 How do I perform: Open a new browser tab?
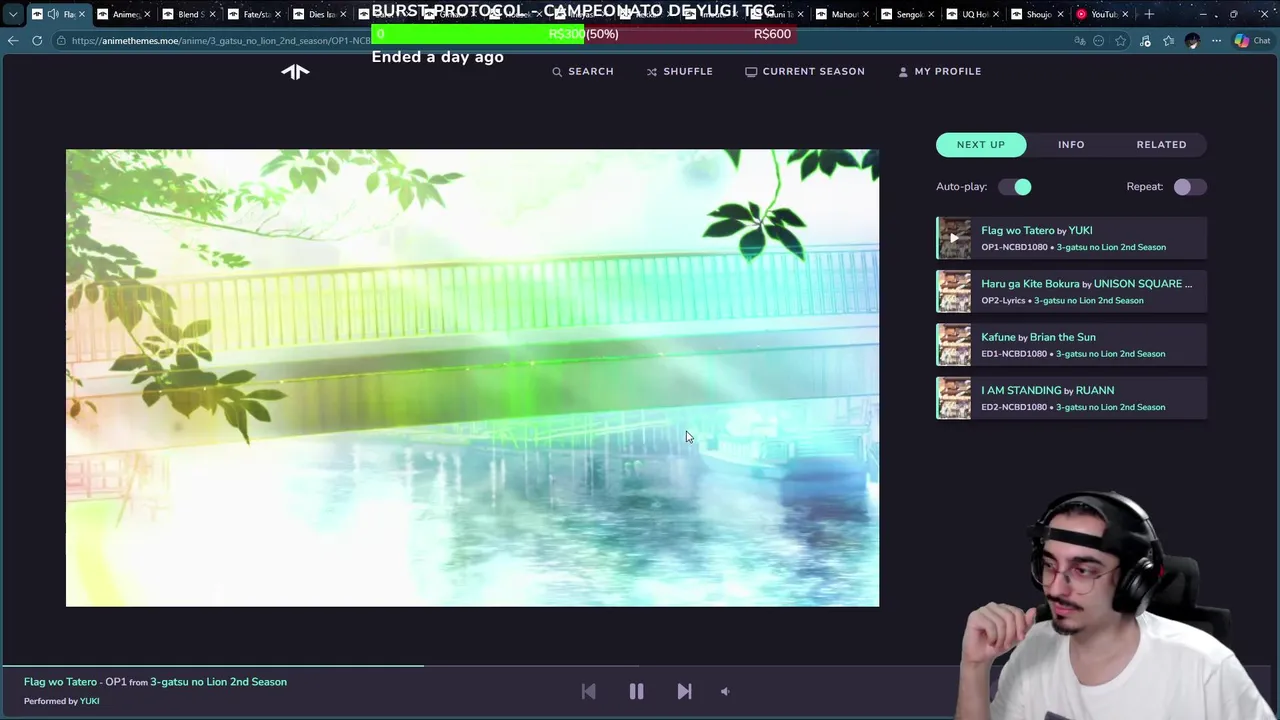[1149, 14]
